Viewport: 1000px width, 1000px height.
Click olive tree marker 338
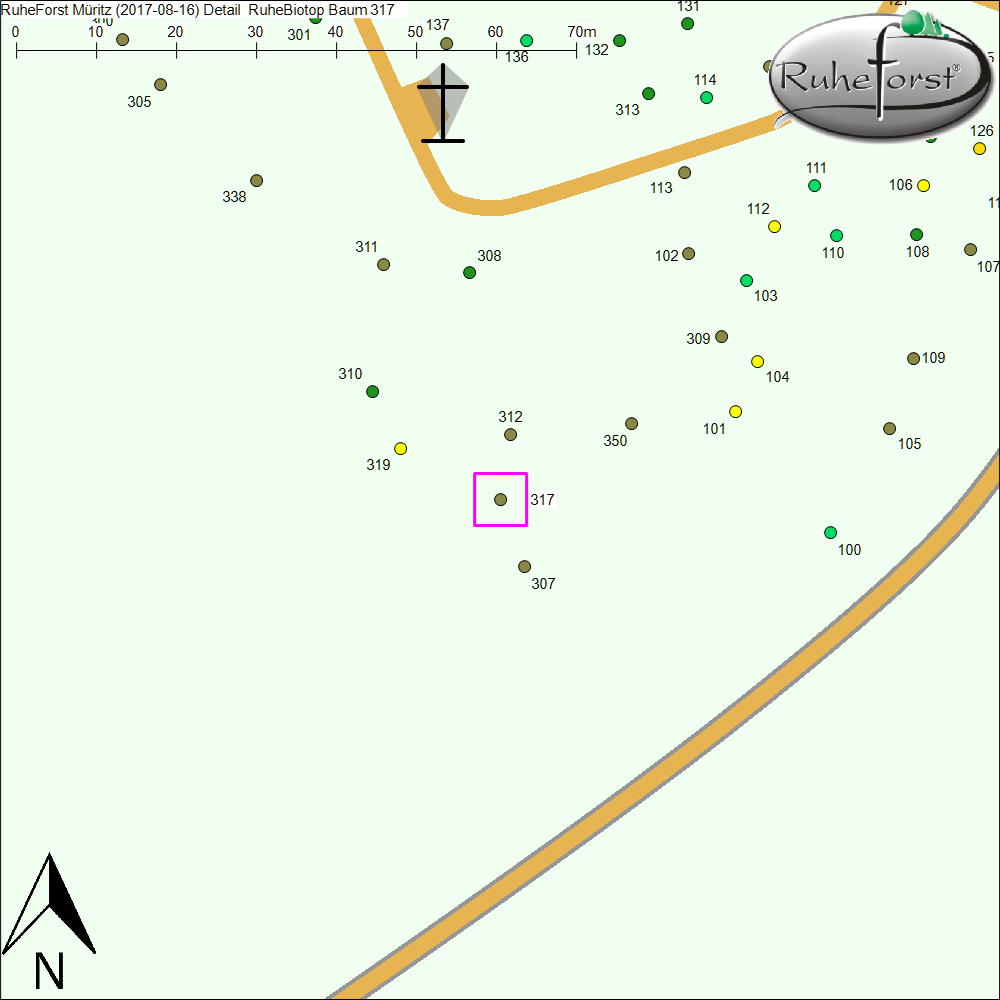click(x=256, y=180)
